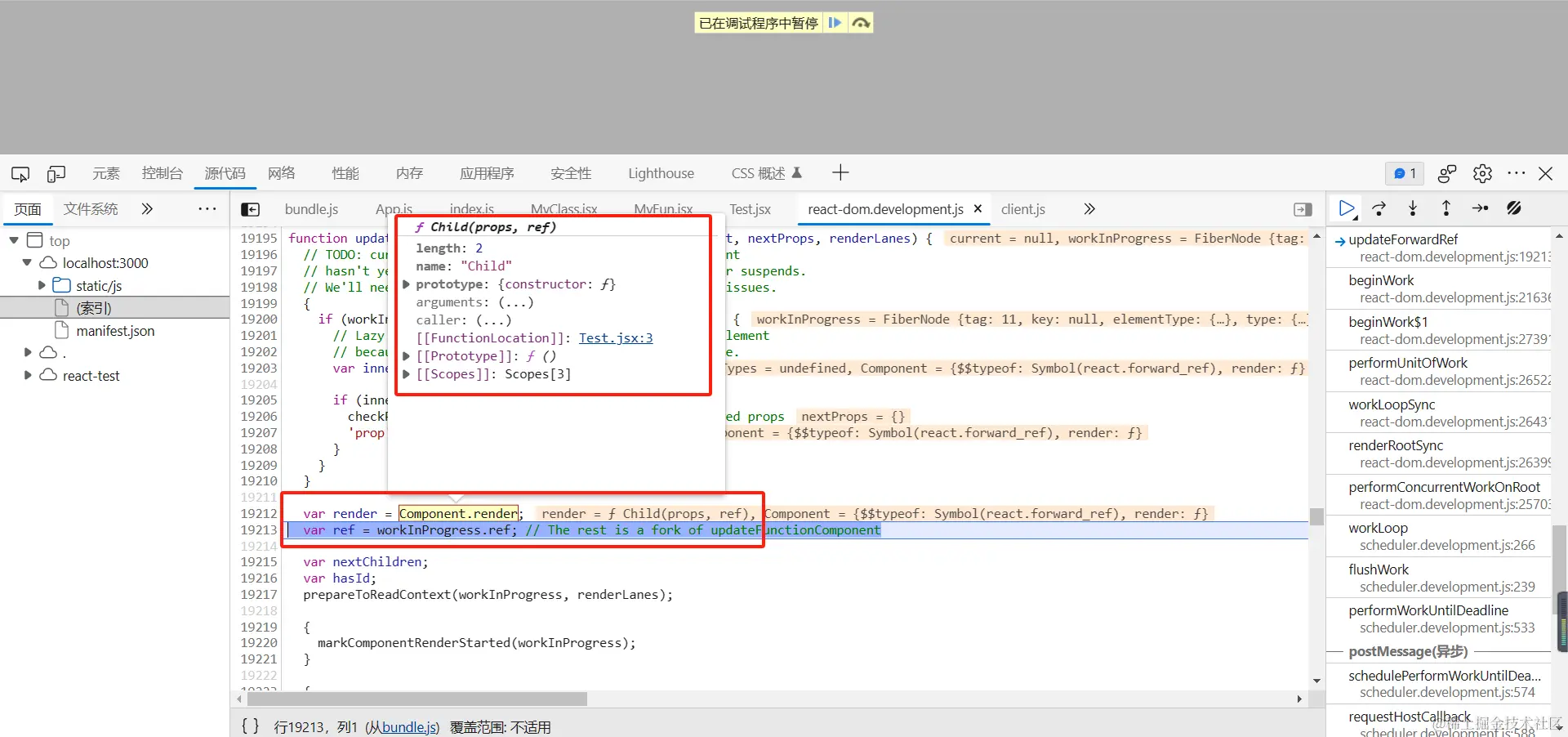Viewport: 1568px width, 737px height.
Task: Select performUnitOfWork call stack frame
Action: 1439,371
